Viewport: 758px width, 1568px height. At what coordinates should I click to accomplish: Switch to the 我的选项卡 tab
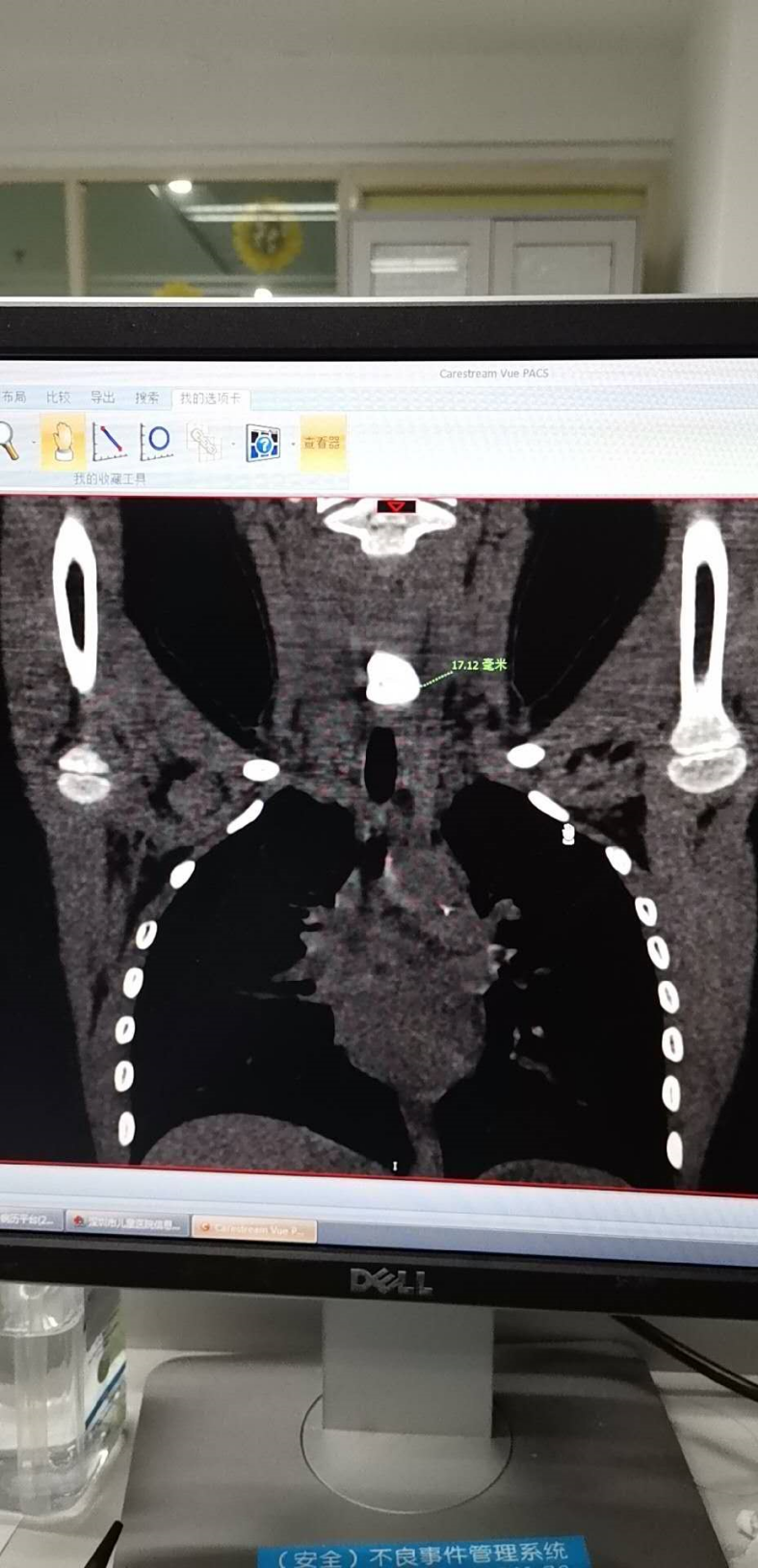(211, 398)
